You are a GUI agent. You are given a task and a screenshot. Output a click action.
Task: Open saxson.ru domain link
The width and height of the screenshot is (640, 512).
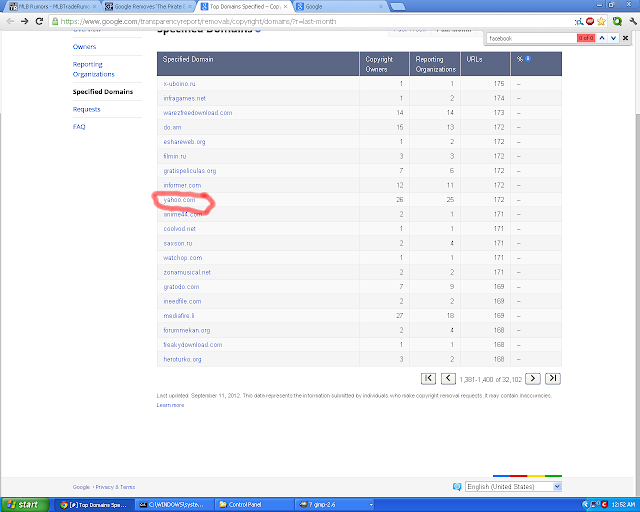[178, 243]
